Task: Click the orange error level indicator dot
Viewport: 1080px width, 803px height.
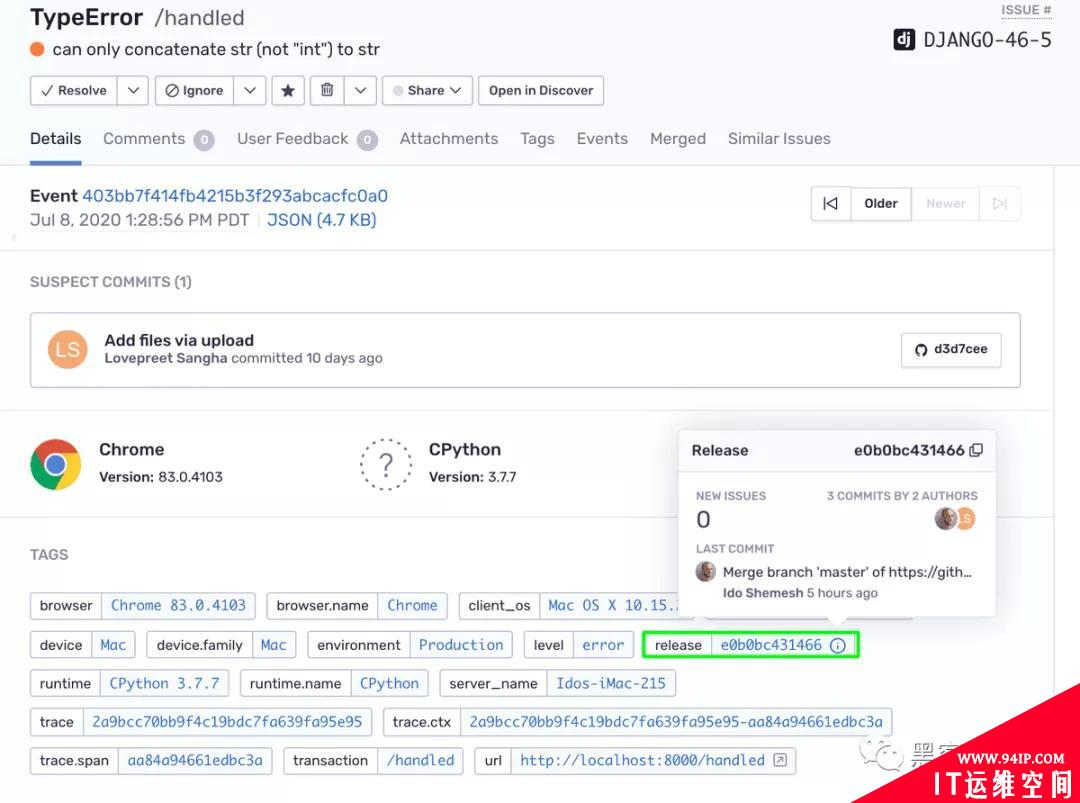Action: pyautogui.click(x=37, y=49)
